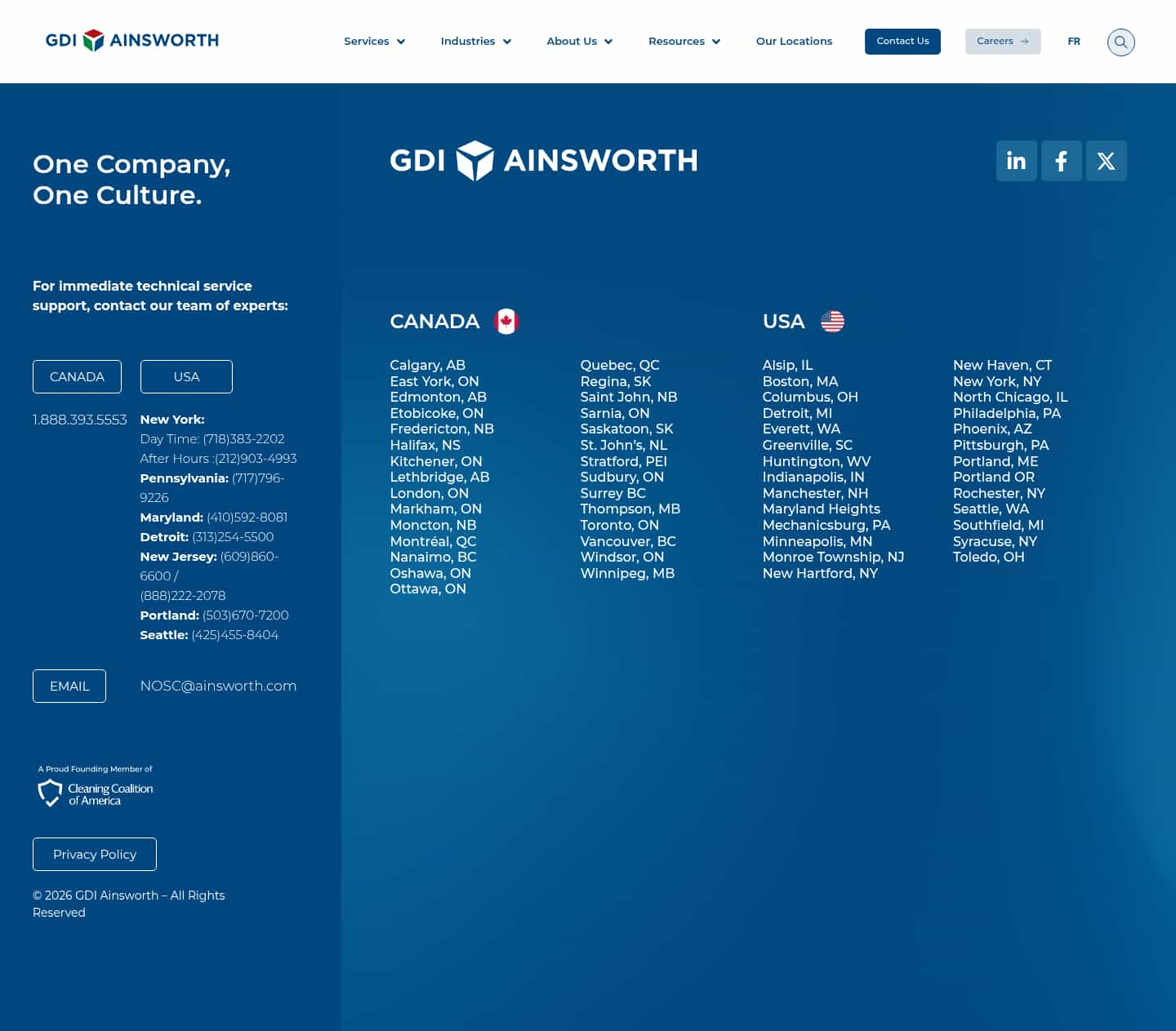Image resolution: width=1176 pixels, height=1031 pixels.
Task: Open the Seattle, WA location
Action: coord(991,509)
